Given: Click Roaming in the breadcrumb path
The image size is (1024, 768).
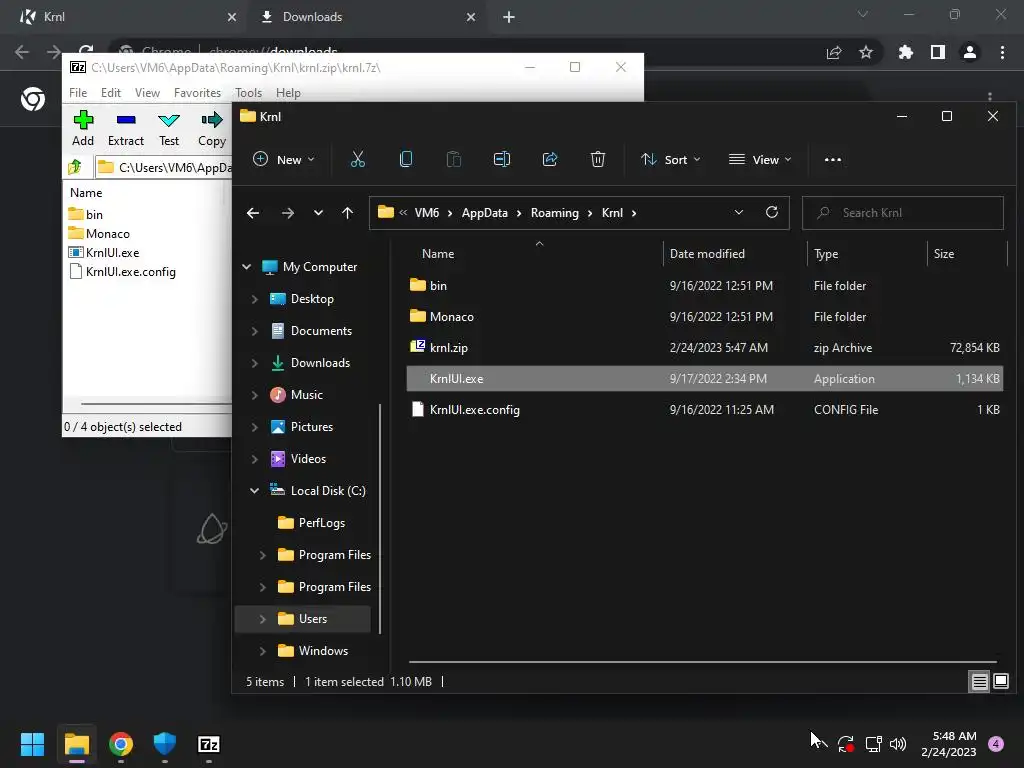Looking at the screenshot, I should click(554, 213).
